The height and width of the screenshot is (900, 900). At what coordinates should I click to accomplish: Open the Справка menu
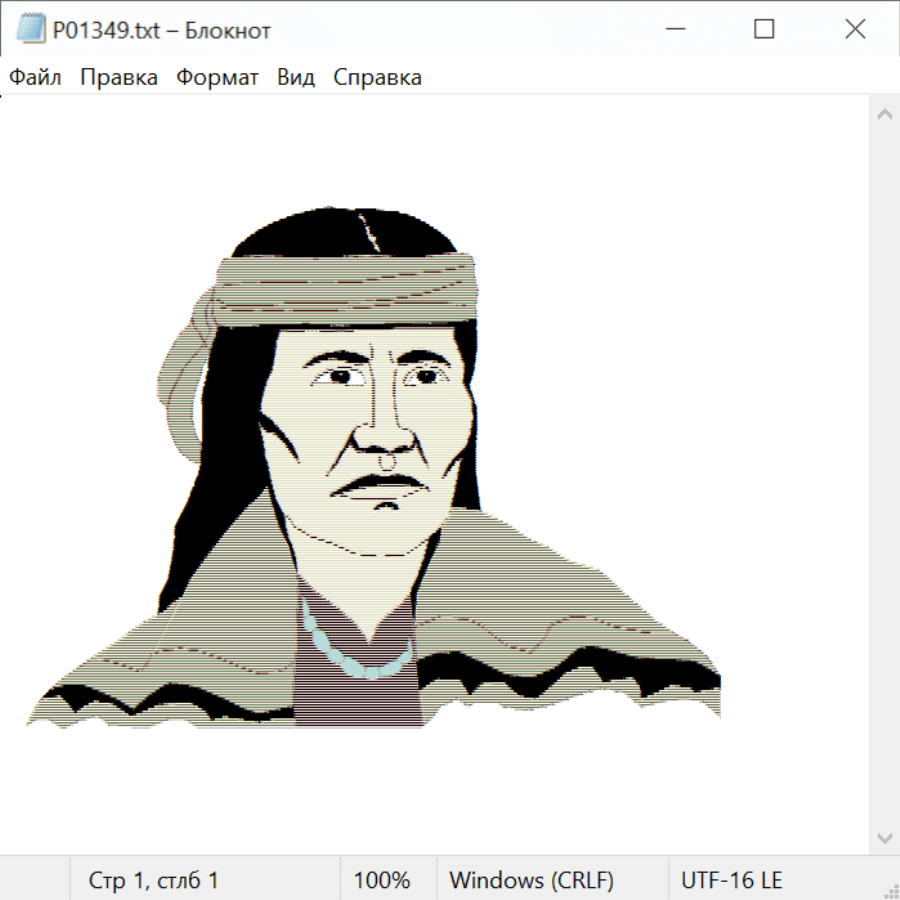[377, 78]
